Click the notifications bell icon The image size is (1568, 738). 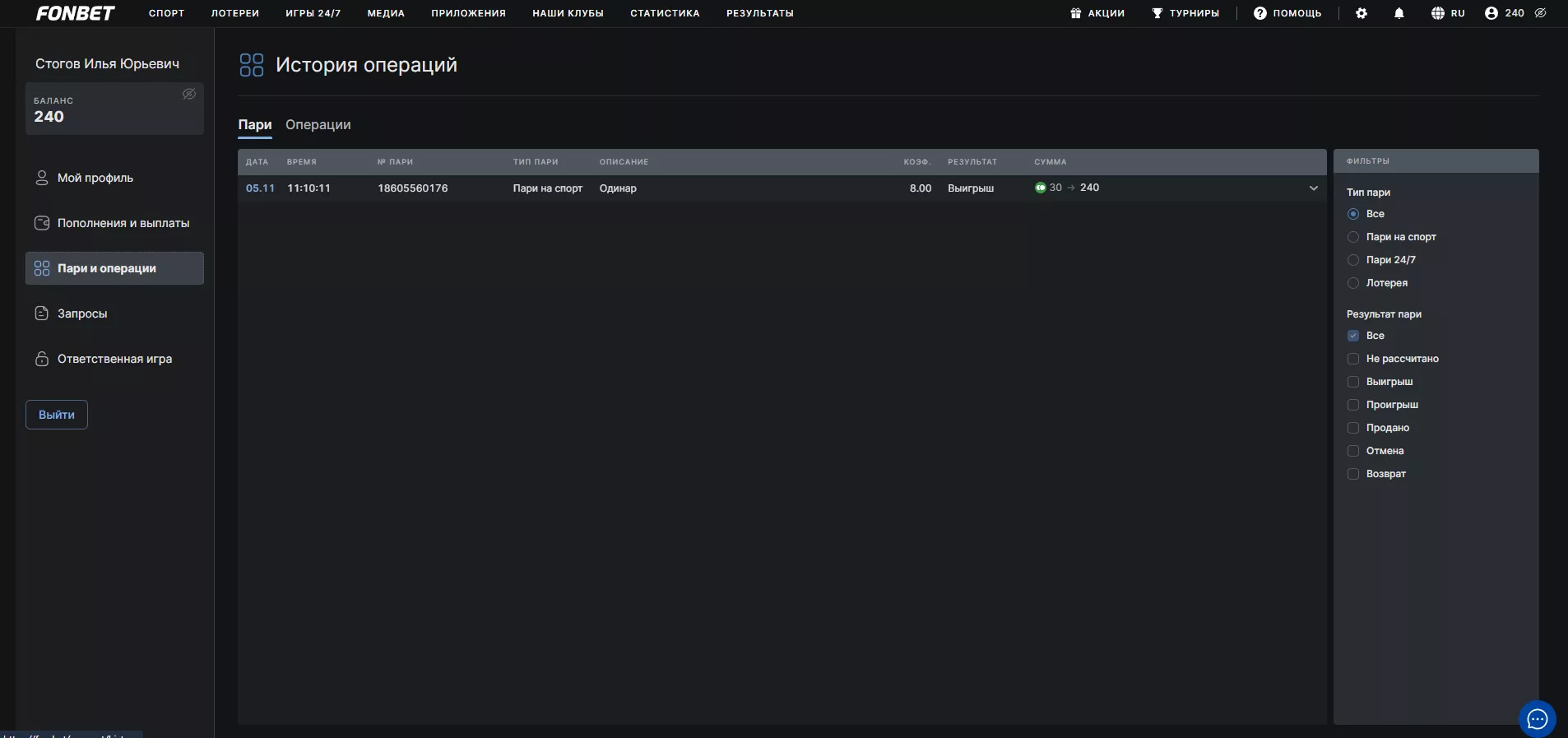(x=1399, y=13)
